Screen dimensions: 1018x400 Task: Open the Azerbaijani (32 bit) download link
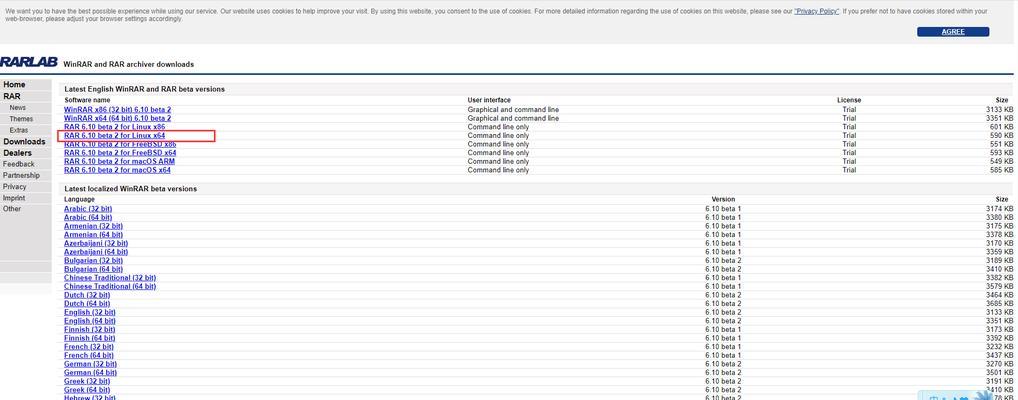point(95,243)
